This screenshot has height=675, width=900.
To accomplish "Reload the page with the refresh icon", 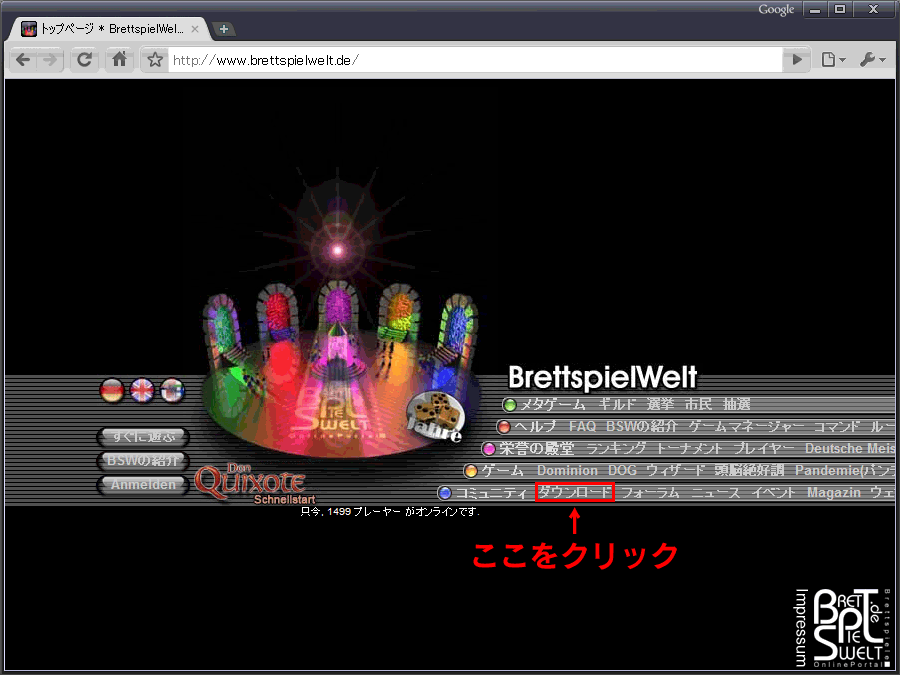I will tap(84, 59).
